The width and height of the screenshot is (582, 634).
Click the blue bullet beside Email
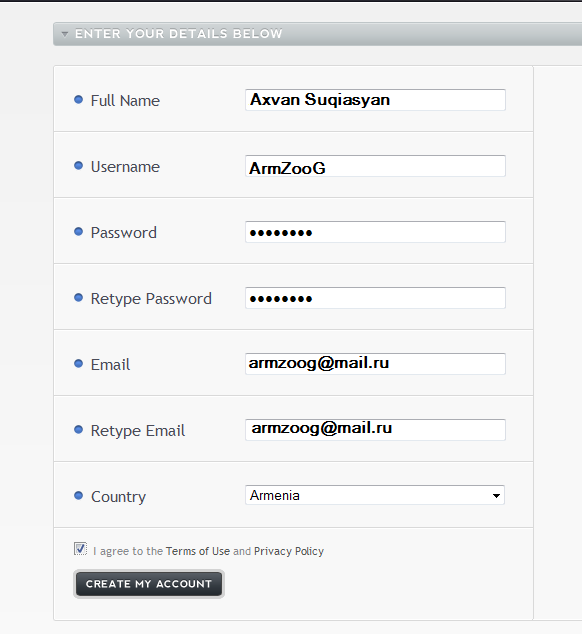pos(78,363)
